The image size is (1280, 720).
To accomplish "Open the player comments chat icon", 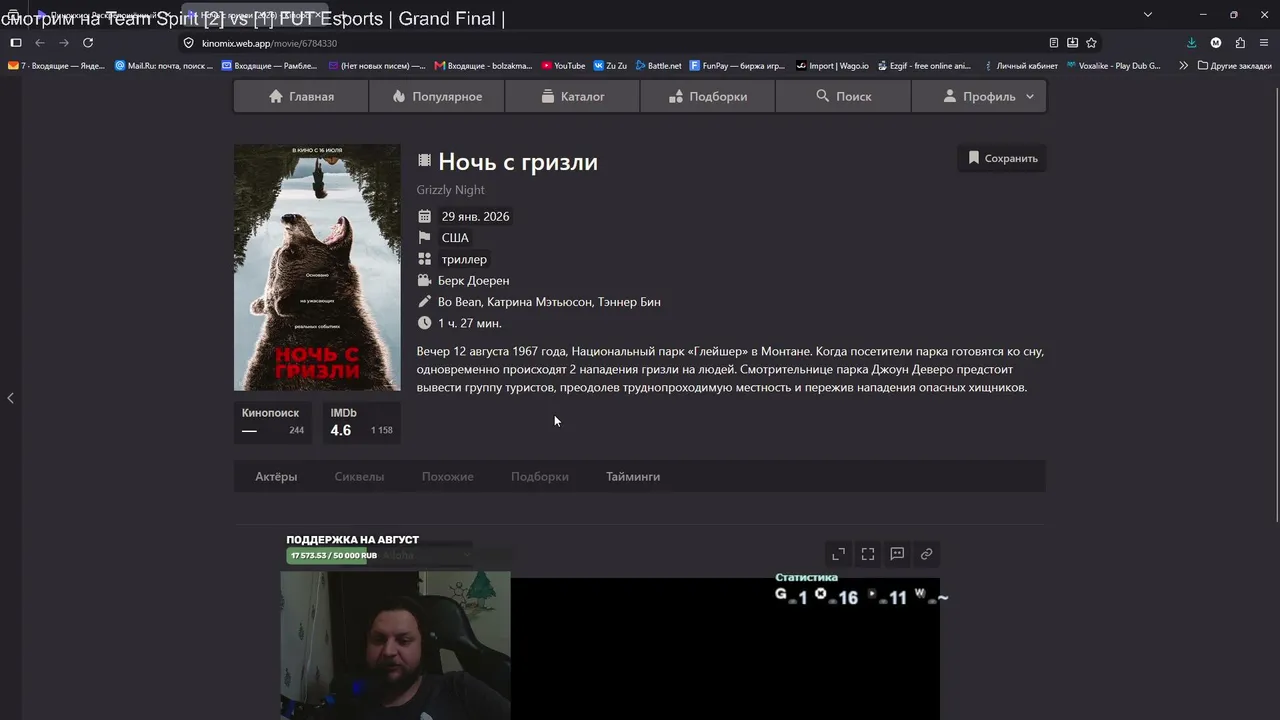I will click(x=897, y=554).
